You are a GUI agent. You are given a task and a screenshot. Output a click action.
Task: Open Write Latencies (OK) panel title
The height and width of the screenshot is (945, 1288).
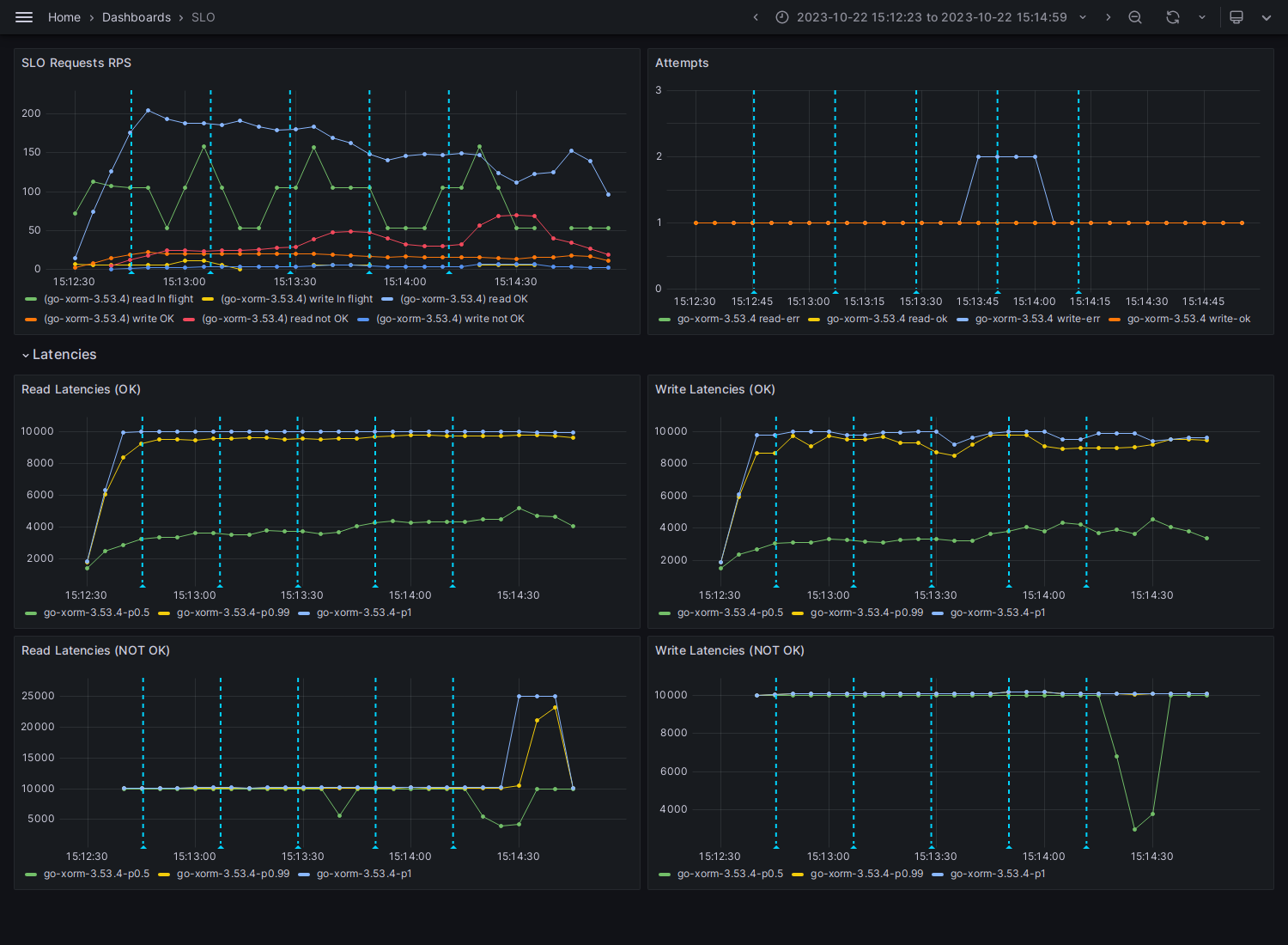[715, 389]
